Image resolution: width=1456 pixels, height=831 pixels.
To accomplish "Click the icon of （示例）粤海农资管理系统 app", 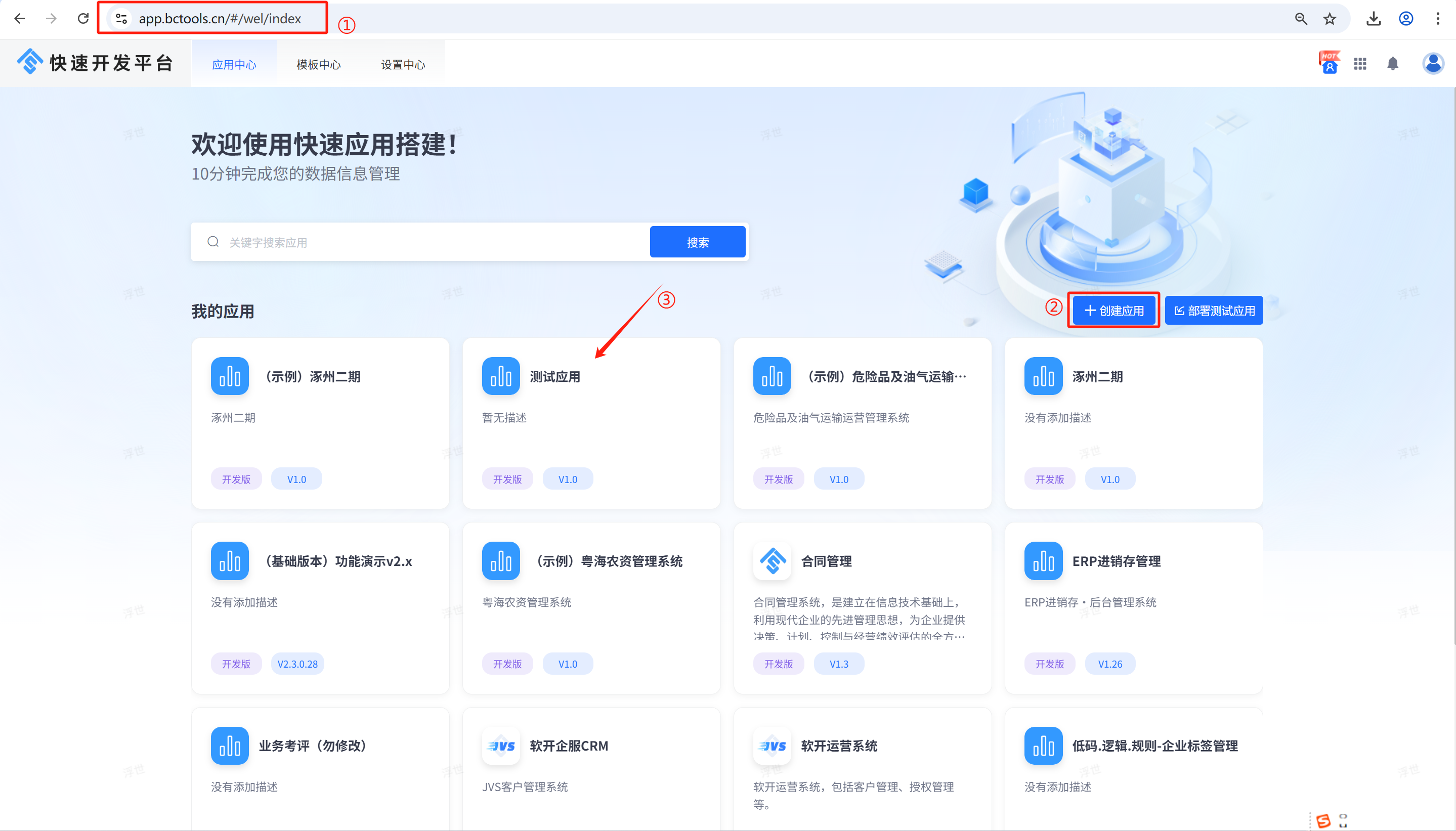I will 501,560.
